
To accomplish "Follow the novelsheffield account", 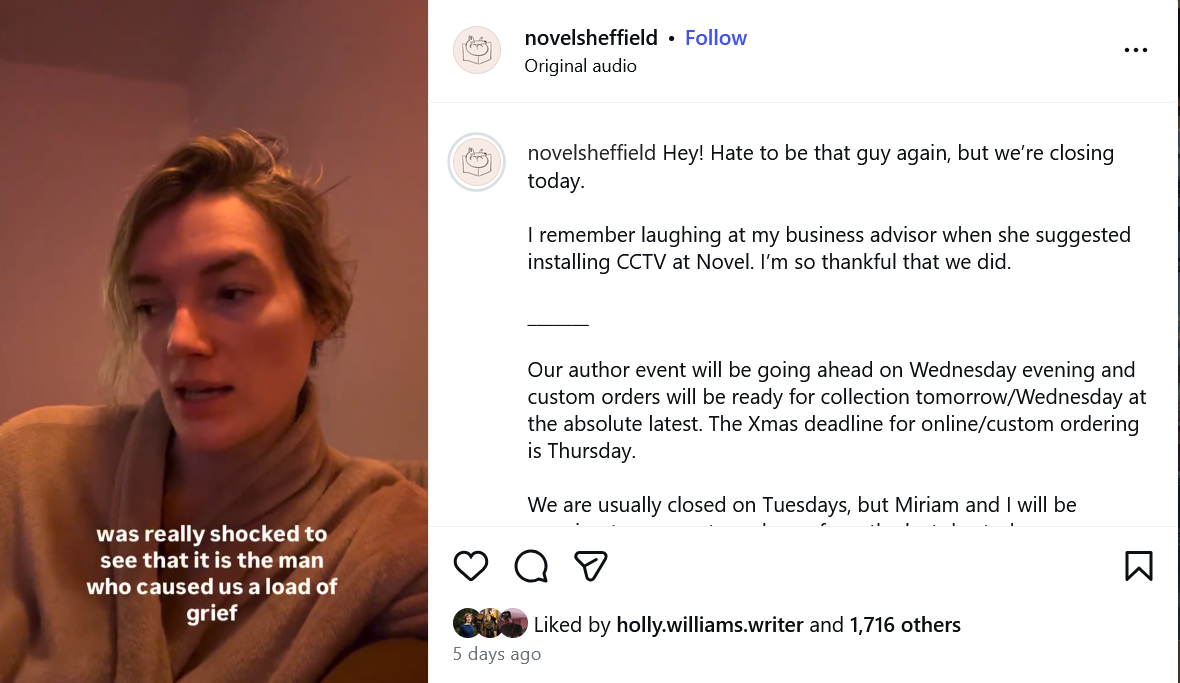I will 715,38.
